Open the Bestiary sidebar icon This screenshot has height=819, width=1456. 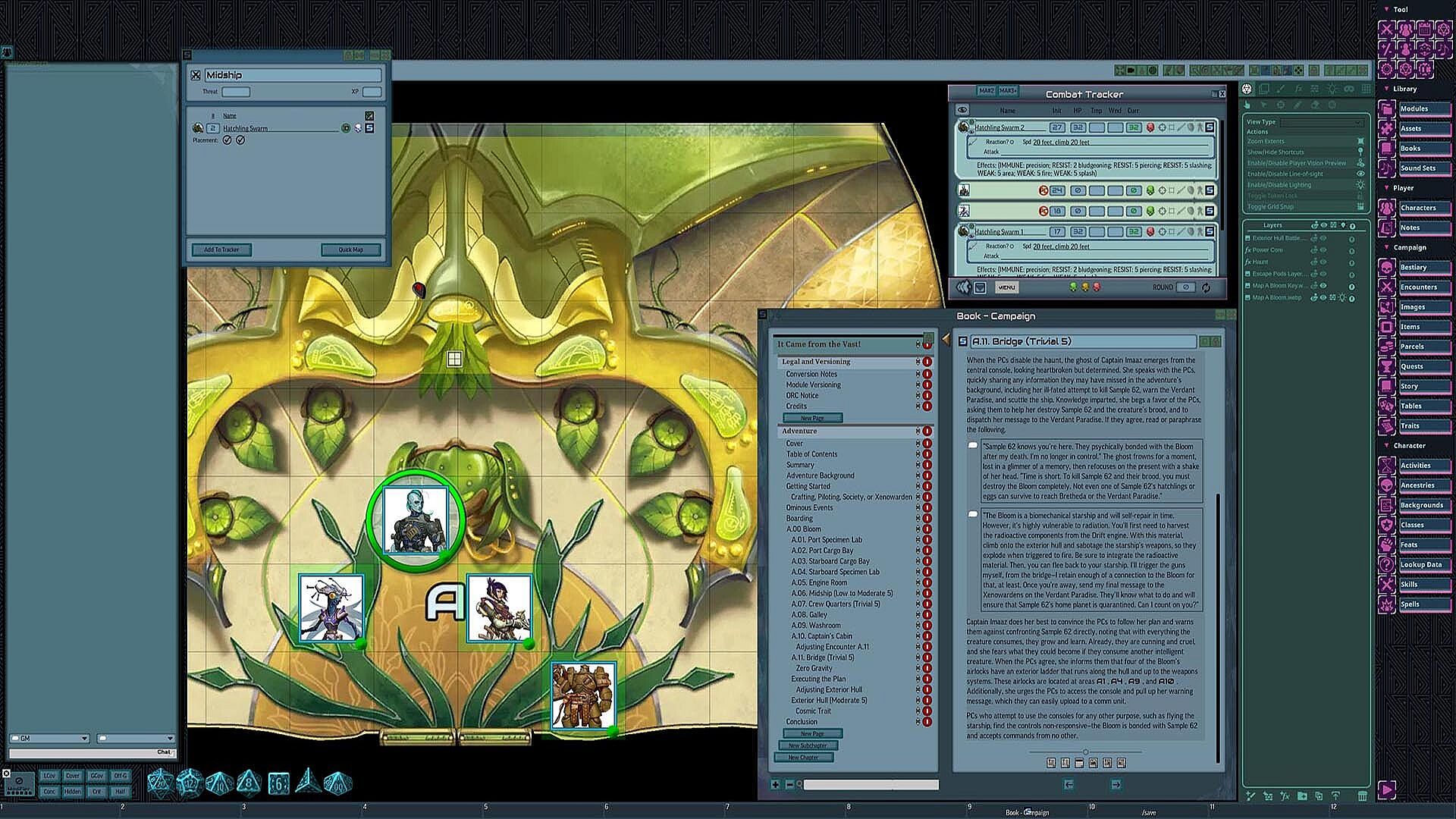1386,268
